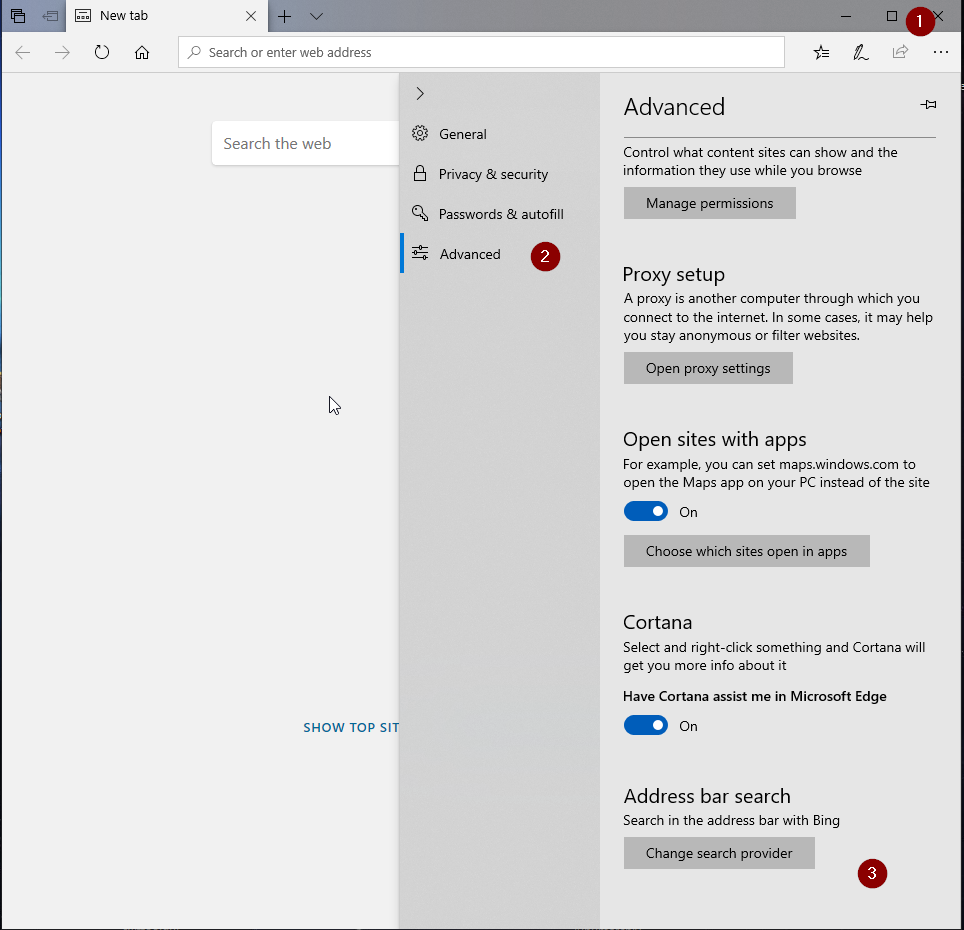Screen dimensions: 964x930
Task: Click the Passwords key icon
Action: point(420,213)
